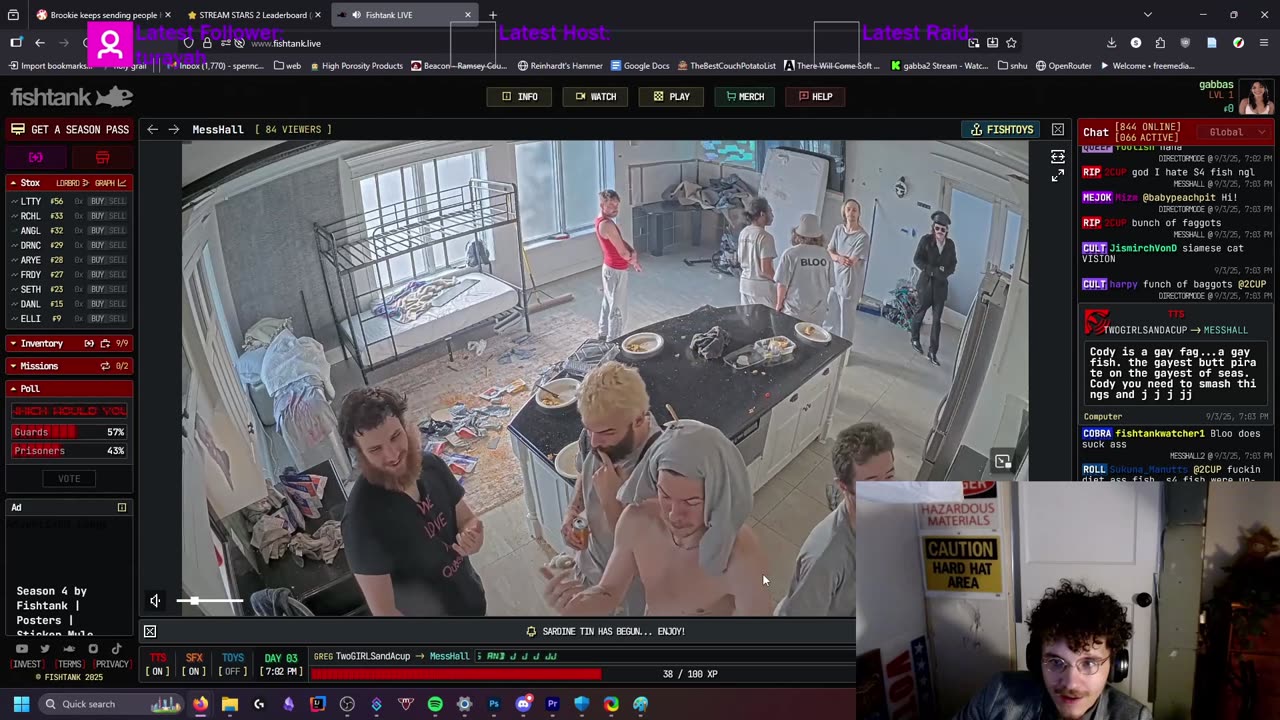Toggle TOYS on/off
Viewport: 1280px width, 720px height.
click(x=233, y=664)
